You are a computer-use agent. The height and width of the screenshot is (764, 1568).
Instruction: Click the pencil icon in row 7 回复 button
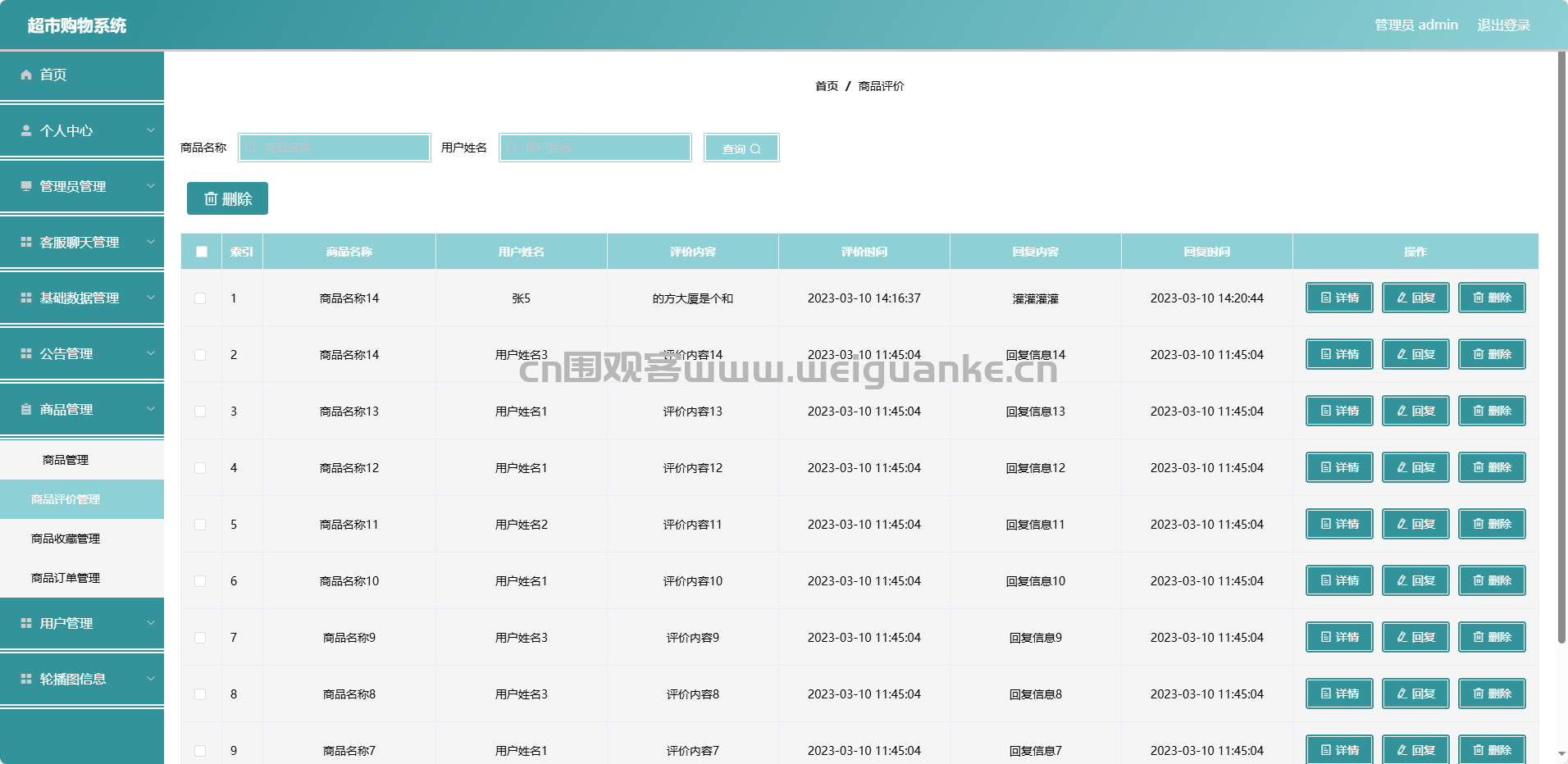(x=1402, y=637)
